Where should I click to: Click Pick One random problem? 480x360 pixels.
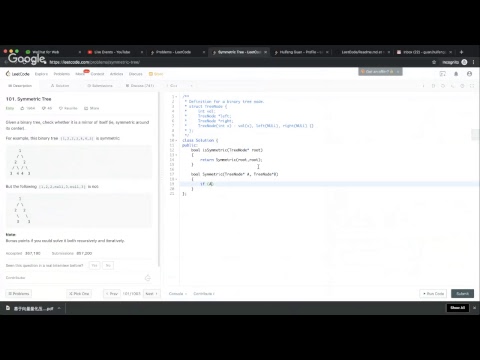(79, 294)
